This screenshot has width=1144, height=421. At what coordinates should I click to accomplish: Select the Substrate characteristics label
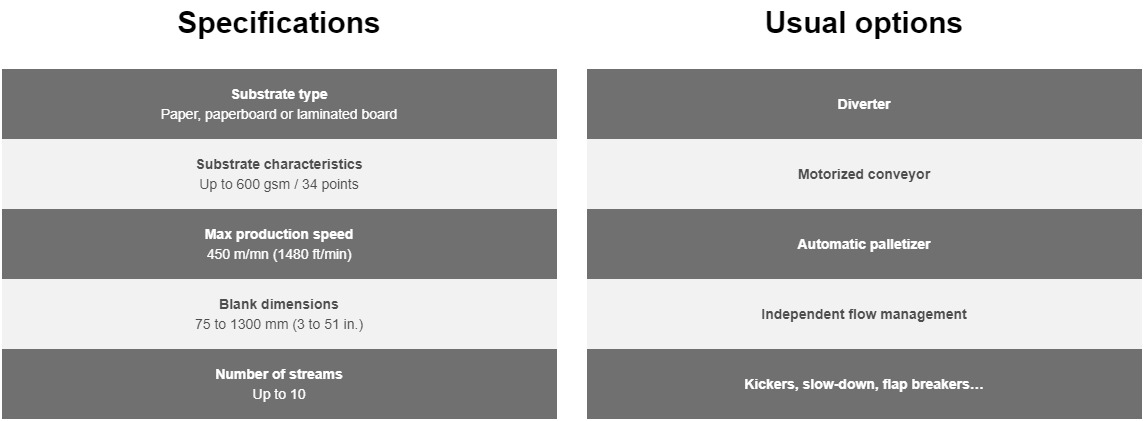(x=279, y=164)
